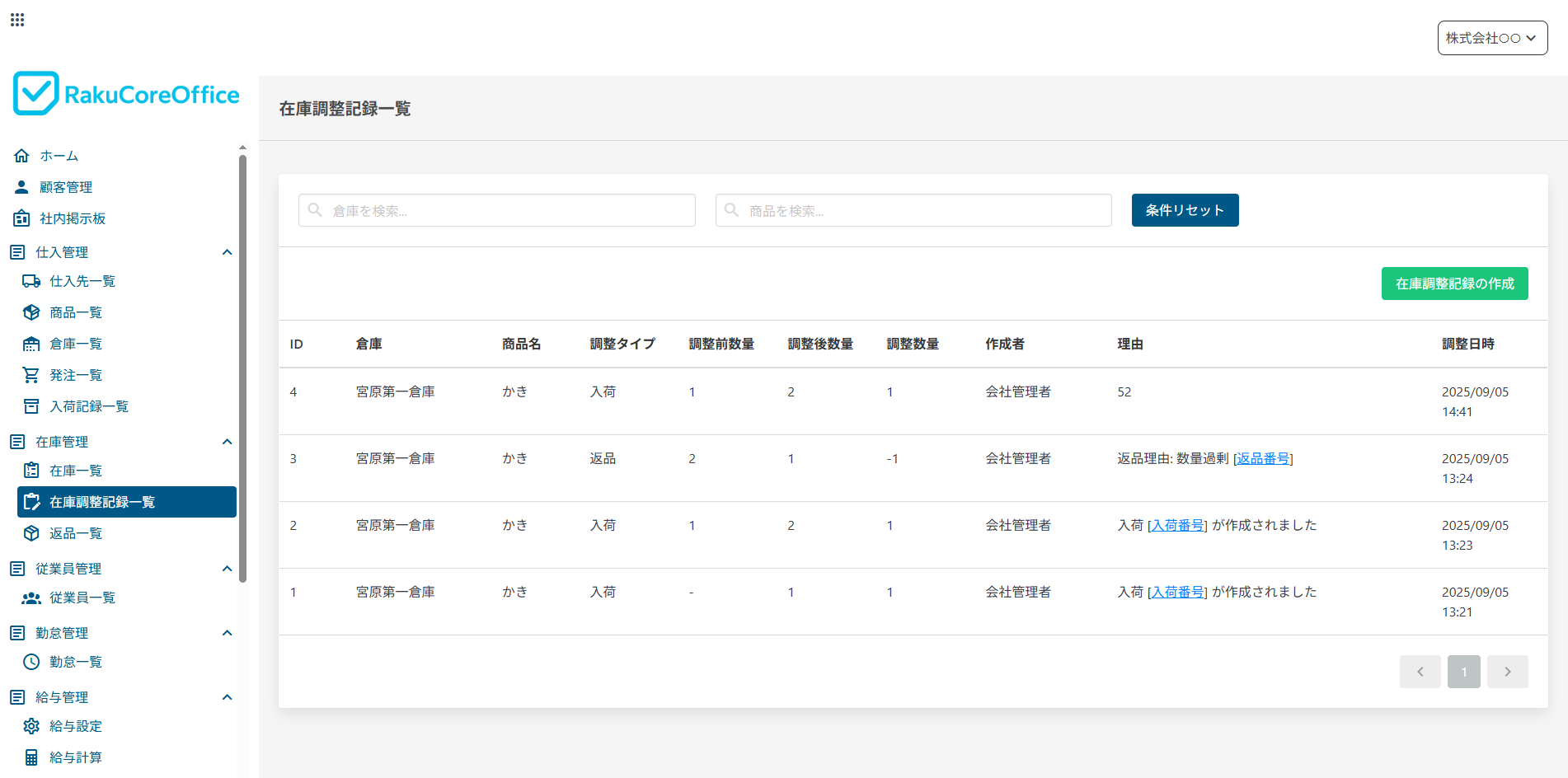Open the bulletin board icon
Image resolution: width=1568 pixels, height=778 pixels.
(x=21, y=218)
